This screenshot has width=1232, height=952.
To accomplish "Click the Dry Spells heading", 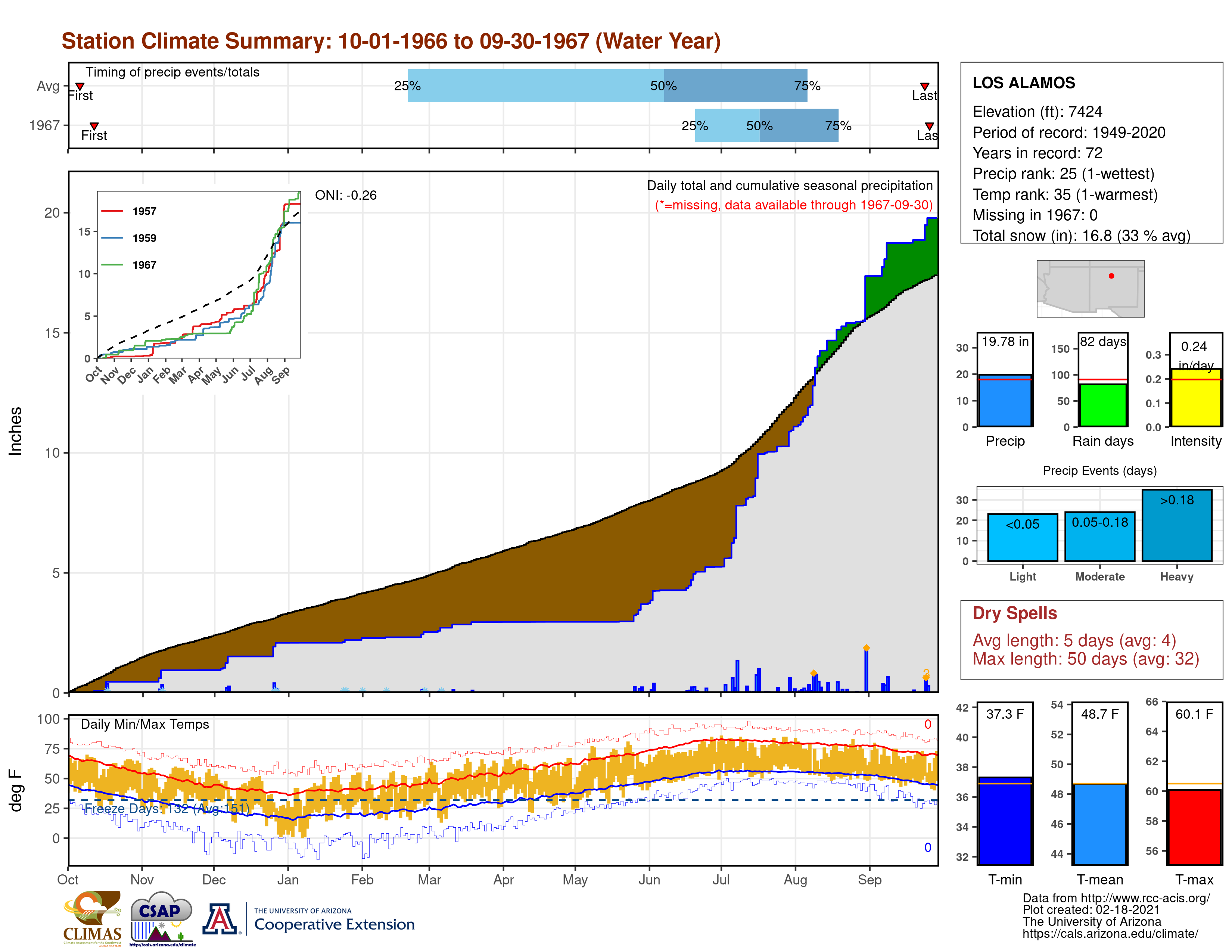I will coord(1015,613).
